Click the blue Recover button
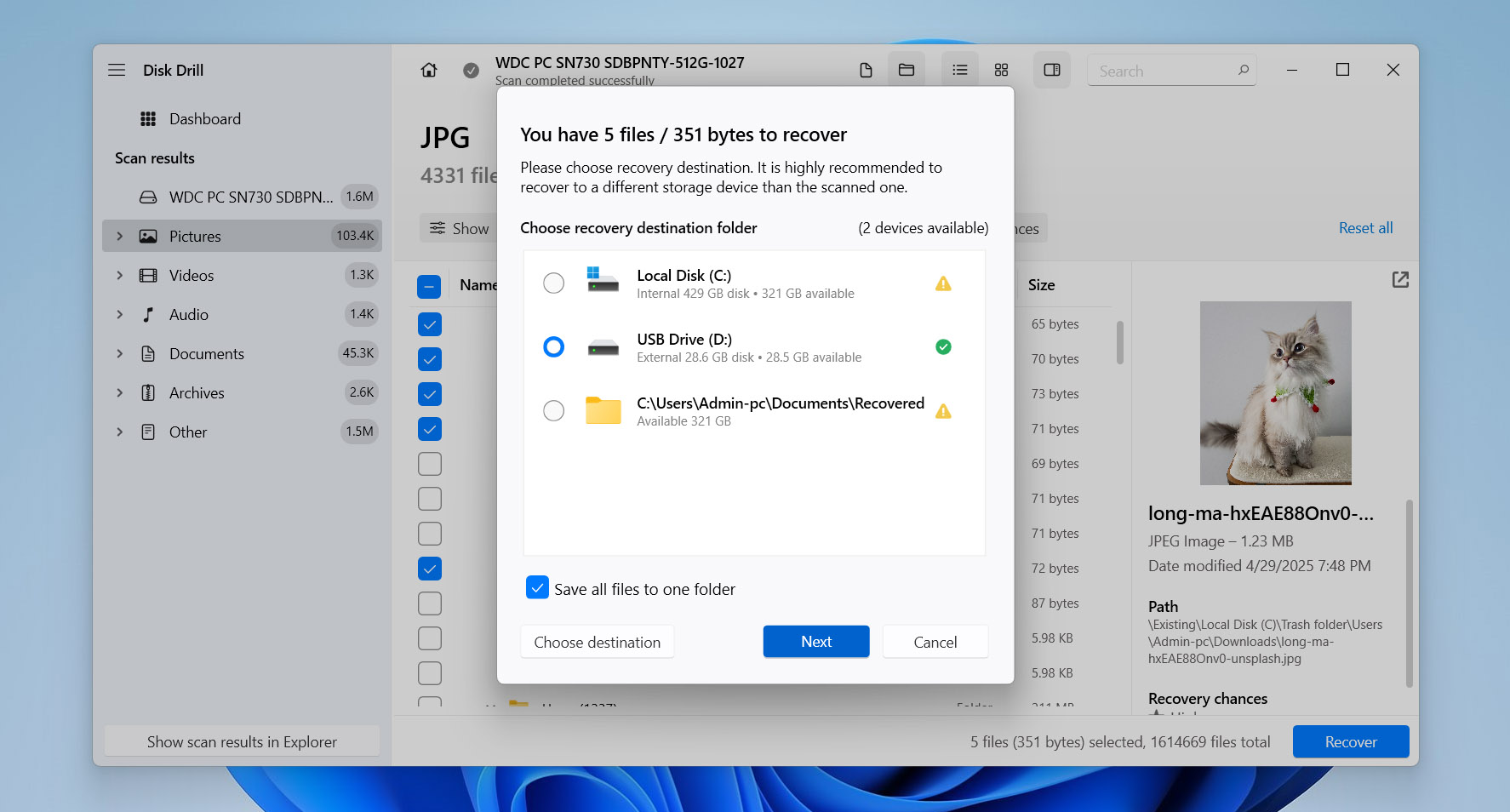Screen dimensions: 1510x812 point(1350,741)
